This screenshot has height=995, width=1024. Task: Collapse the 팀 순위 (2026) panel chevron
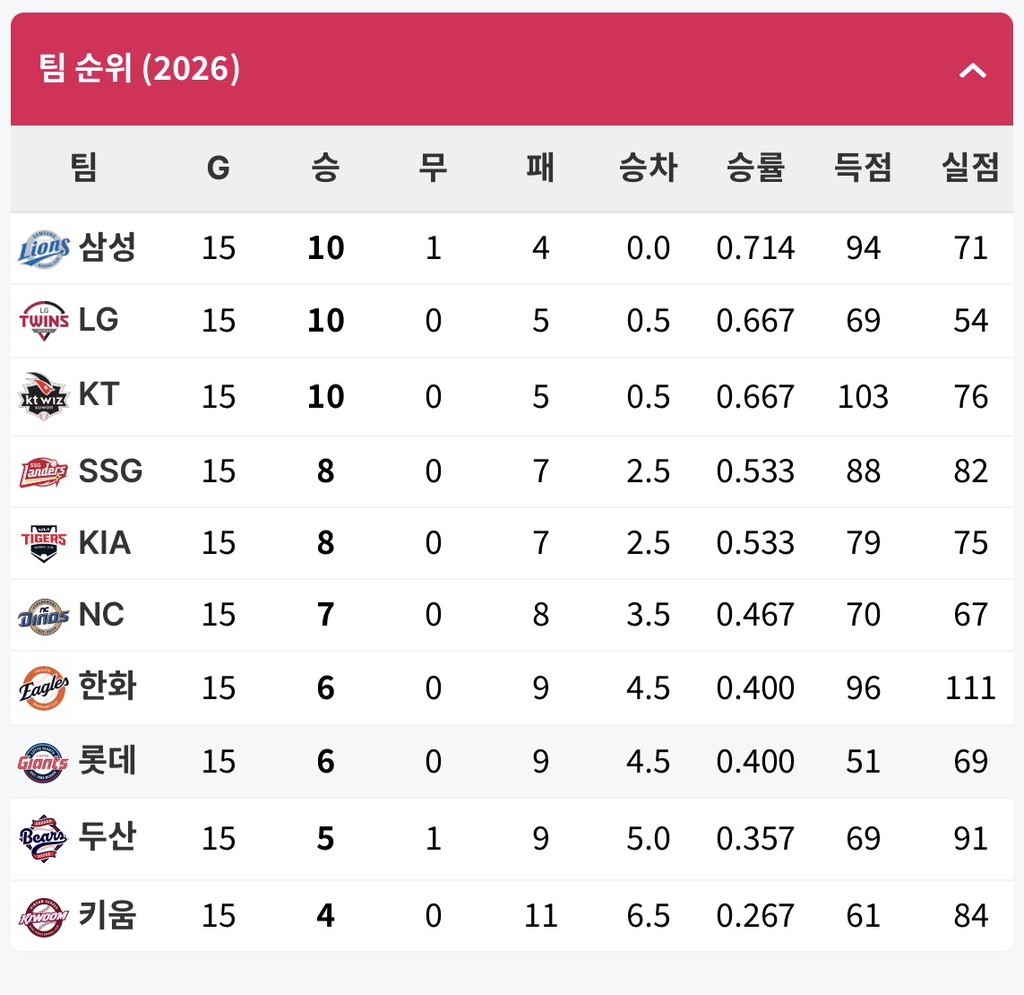coord(972,70)
